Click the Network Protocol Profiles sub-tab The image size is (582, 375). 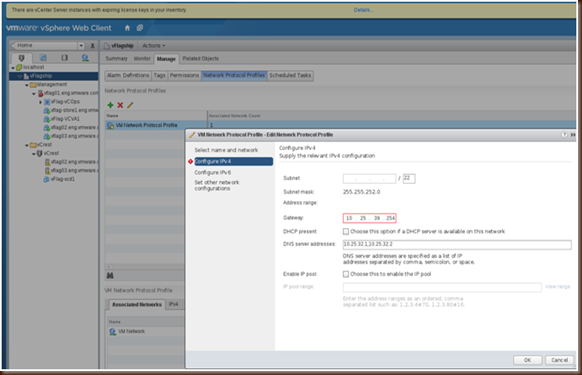click(234, 75)
